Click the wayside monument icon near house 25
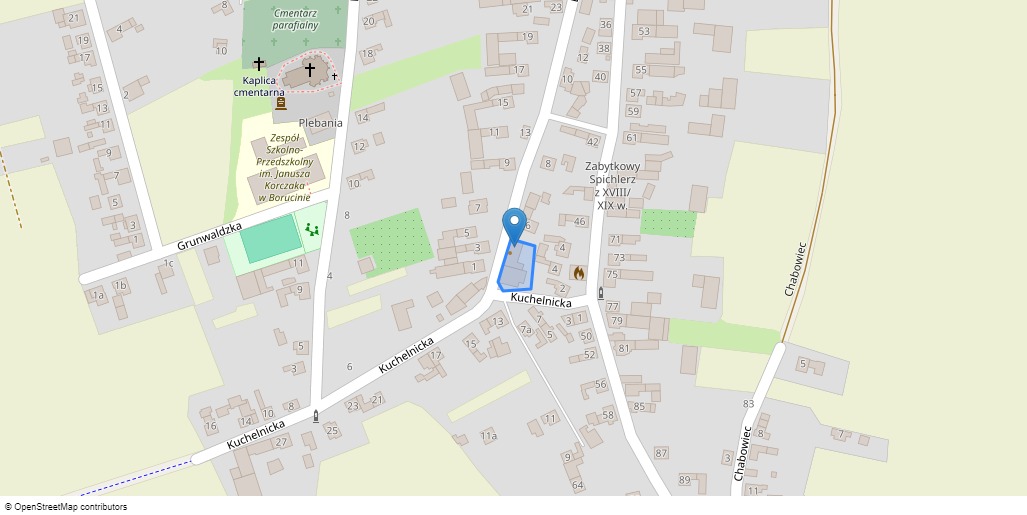The height and width of the screenshot is (515, 1027). pos(316,415)
